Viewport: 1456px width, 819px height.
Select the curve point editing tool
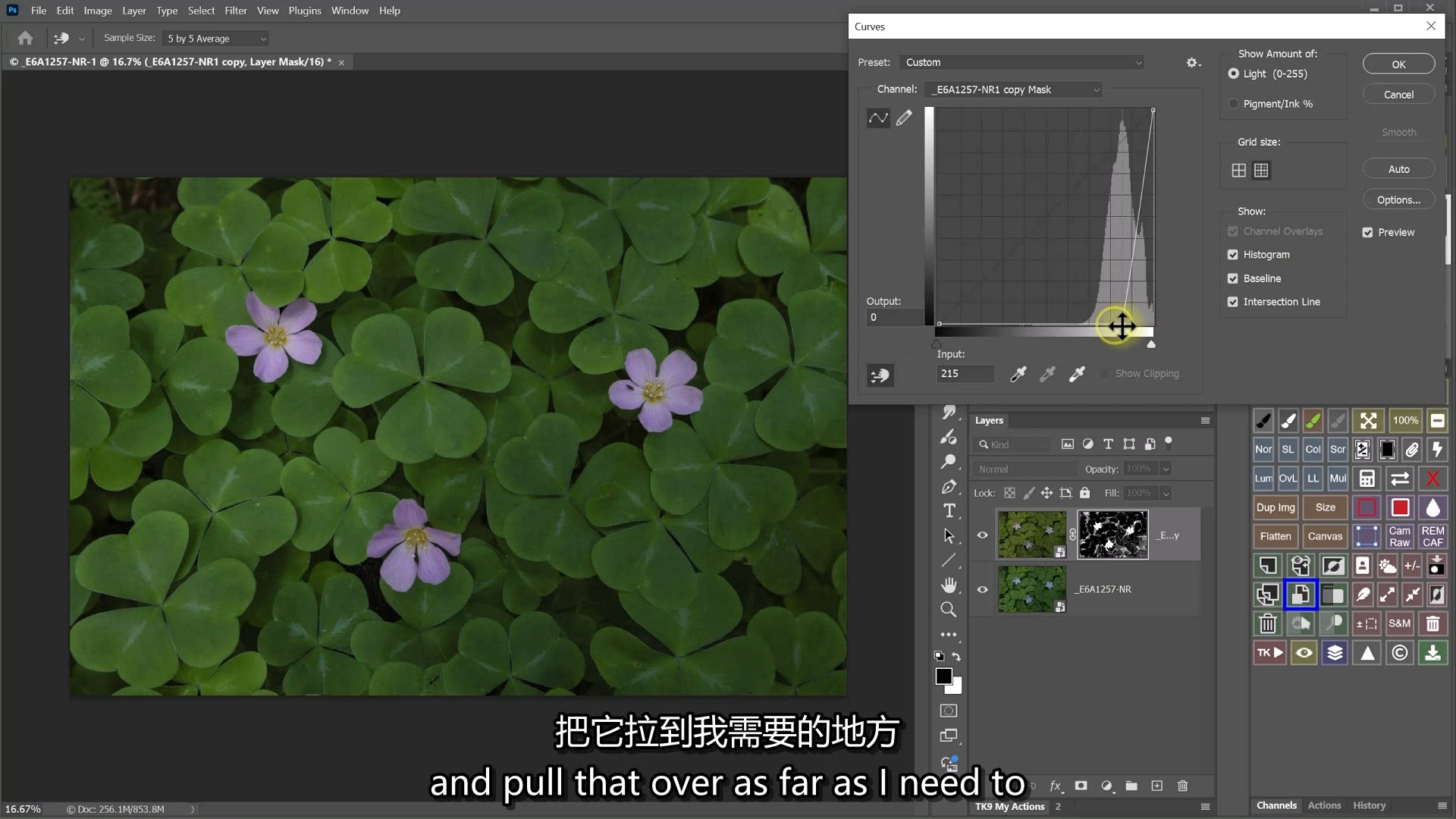[878, 118]
